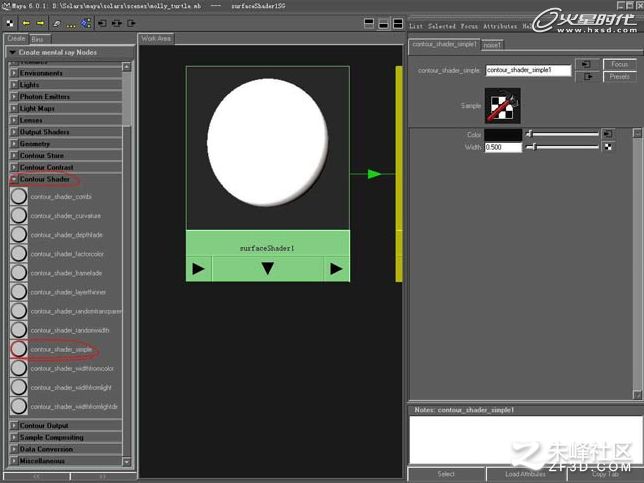
Task: Click the contour_shader_randomtransparency node swatch
Action: point(19,311)
